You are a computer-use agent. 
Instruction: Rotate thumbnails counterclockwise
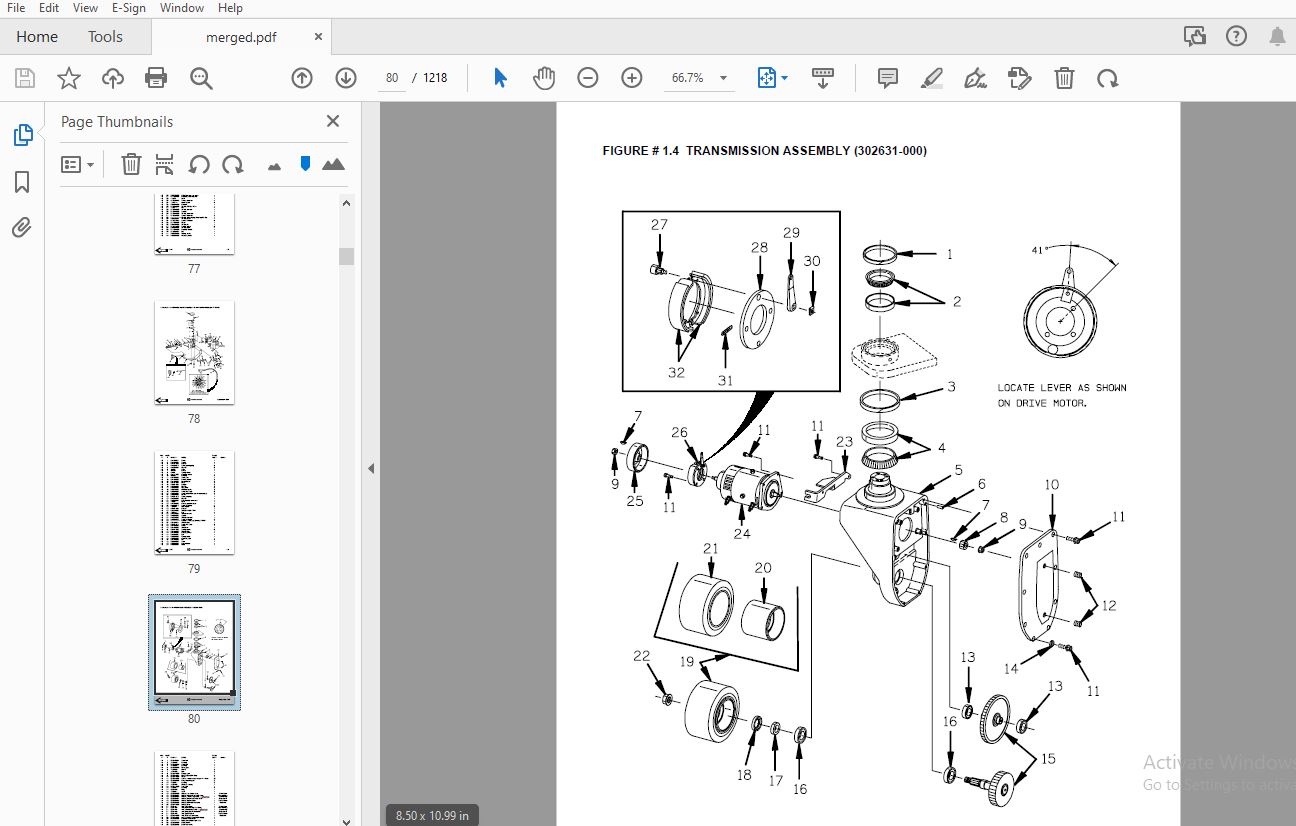pyautogui.click(x=199, y=164)
